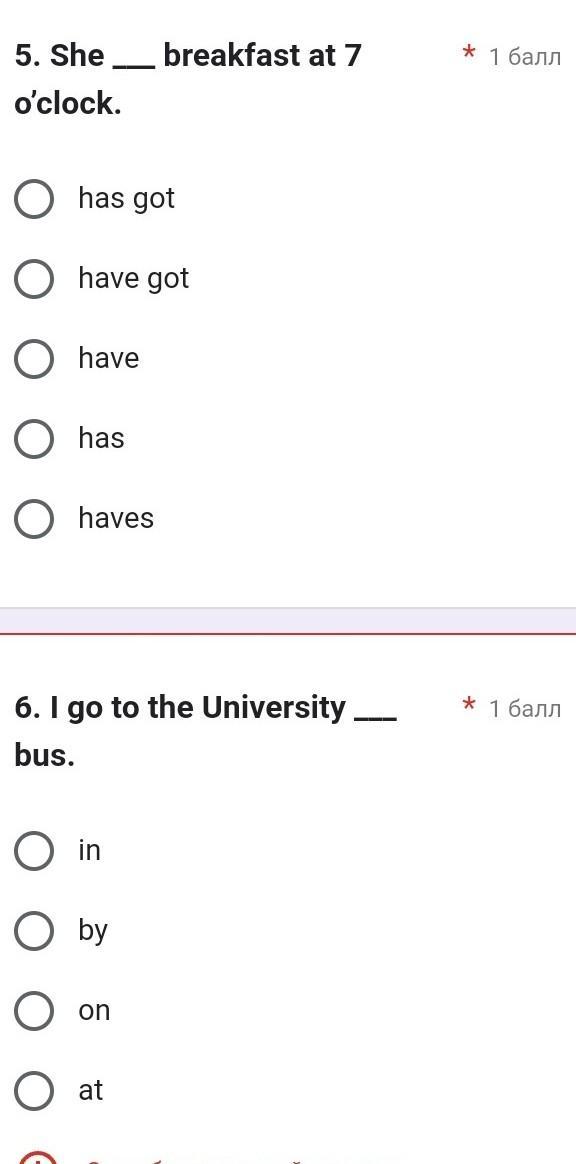The image size is (576, 1164).
Task: Click the red required asterisk on question 6
Action: [468, 705]
